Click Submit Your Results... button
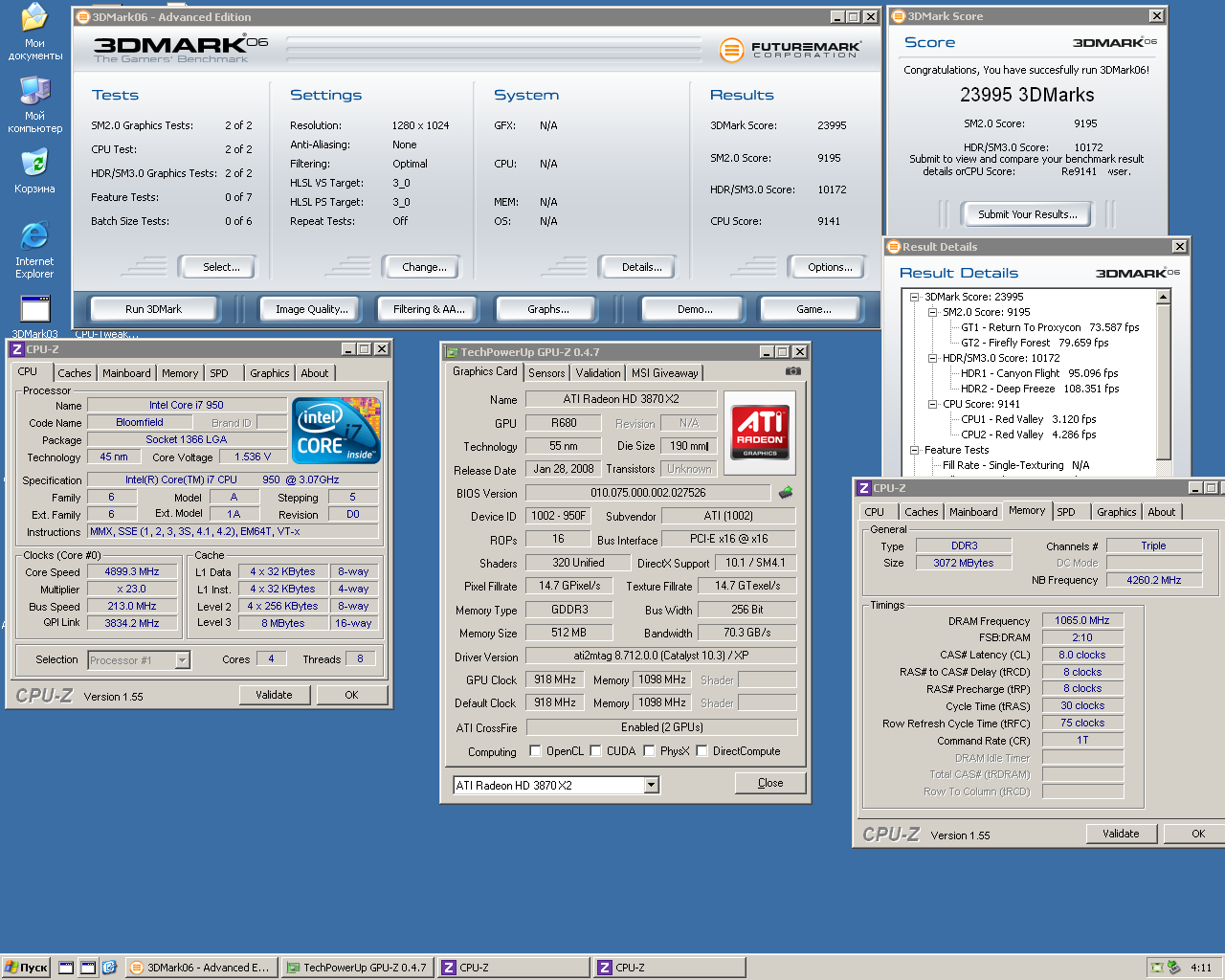 pyautogui.click(x=1027, y=214)
